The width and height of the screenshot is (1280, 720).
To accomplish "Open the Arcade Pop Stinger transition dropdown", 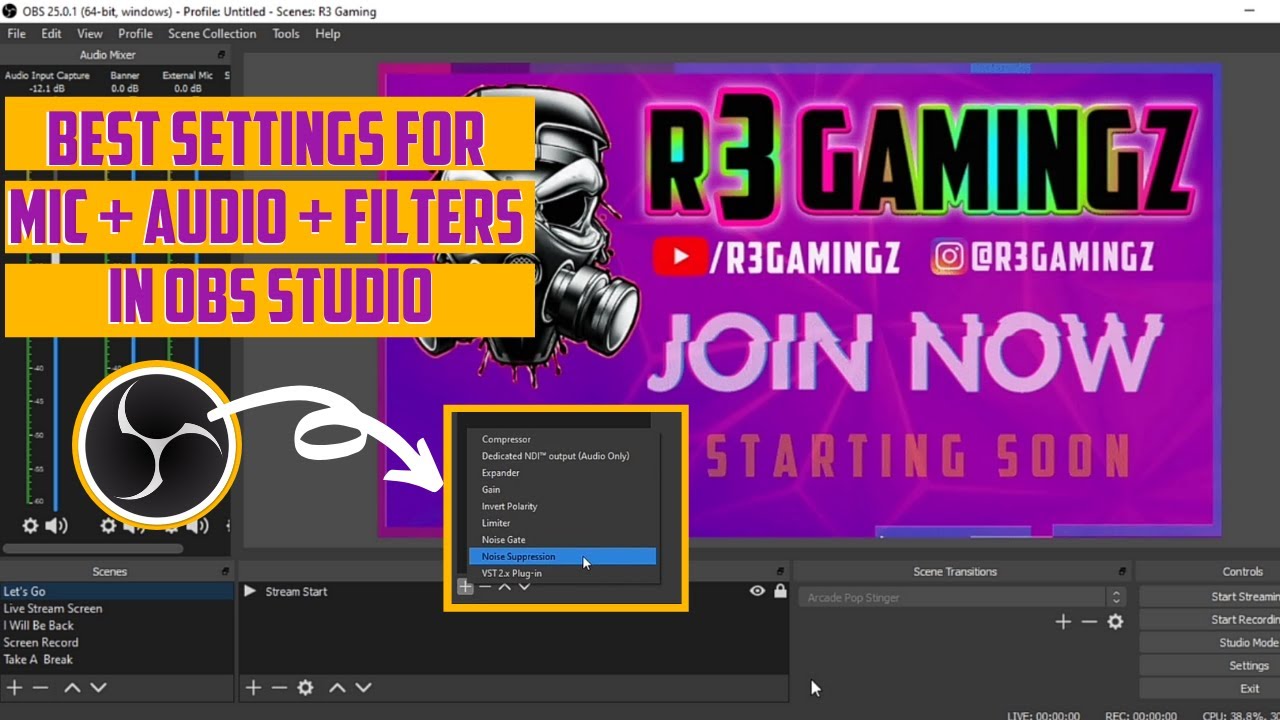I will tap(961, 597).
